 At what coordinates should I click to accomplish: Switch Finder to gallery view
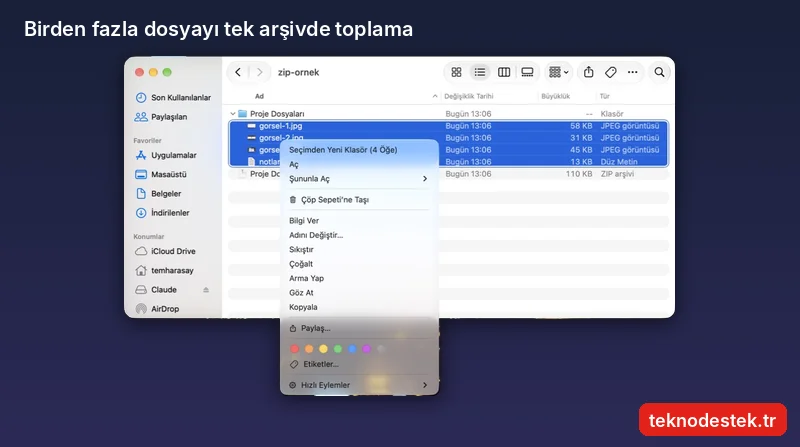coord(527,72)
